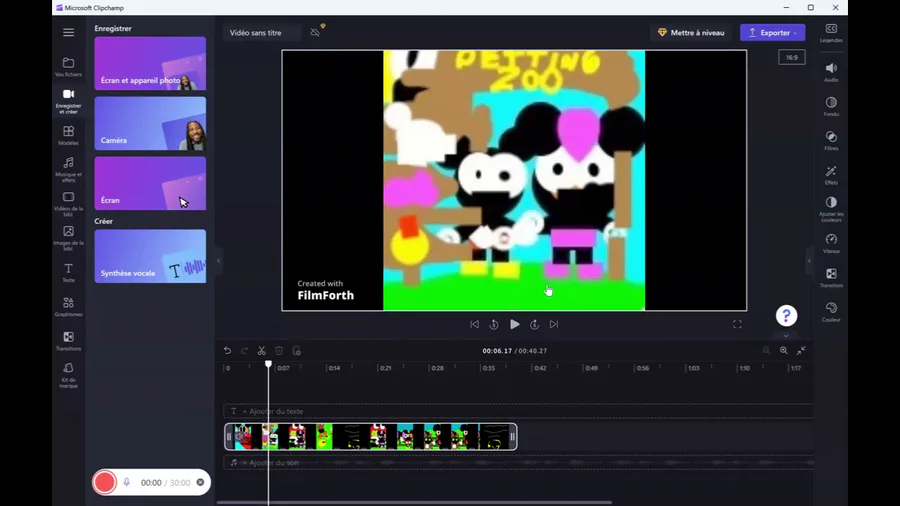
Task: Toggle the microphone in recorder bar
Action: (x=126, y=482)
